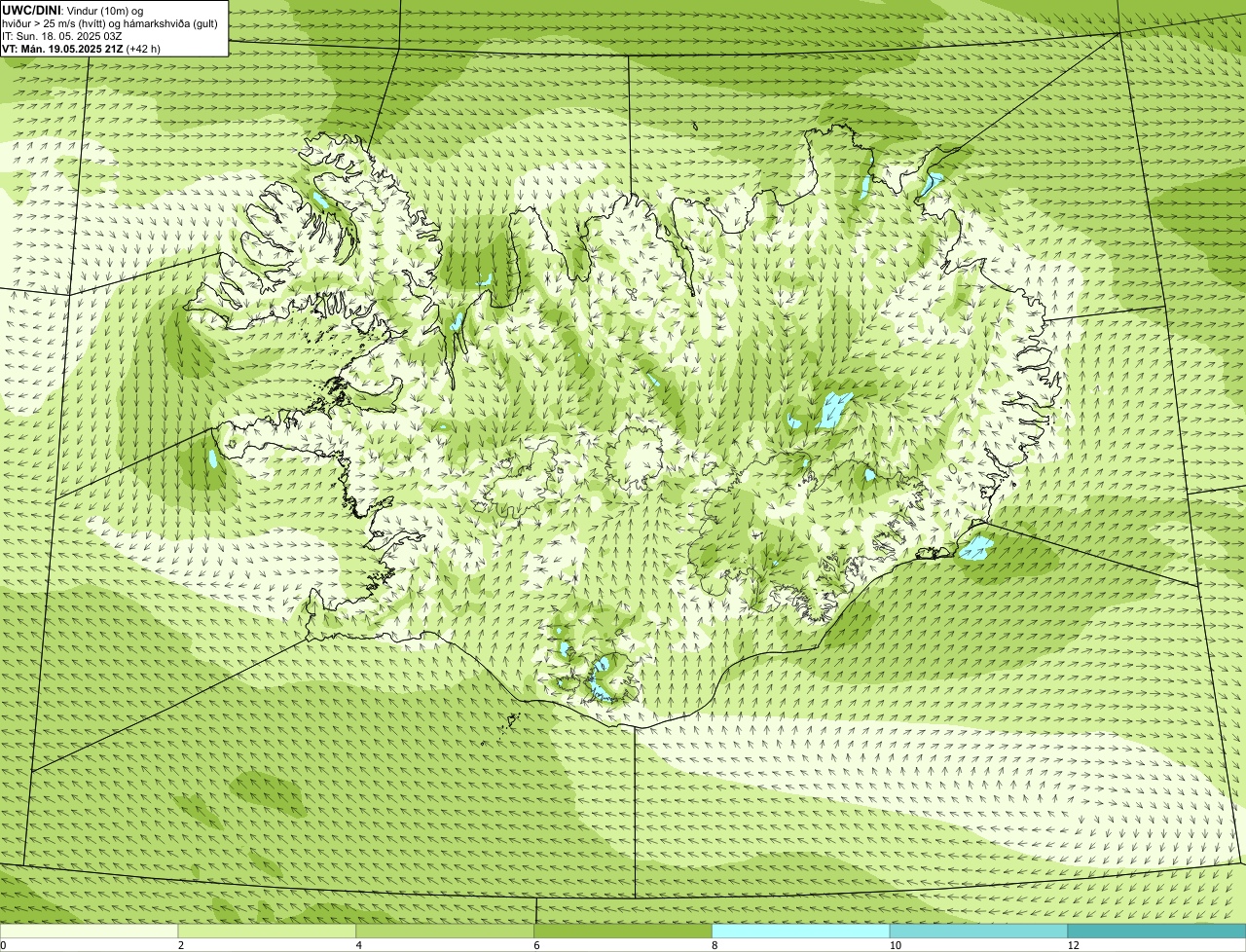The width and height of the screenshot is (1246, 952).
Task: Click the pale cyan 8–10 m/s legend segment
Action: tap(801, 931)
